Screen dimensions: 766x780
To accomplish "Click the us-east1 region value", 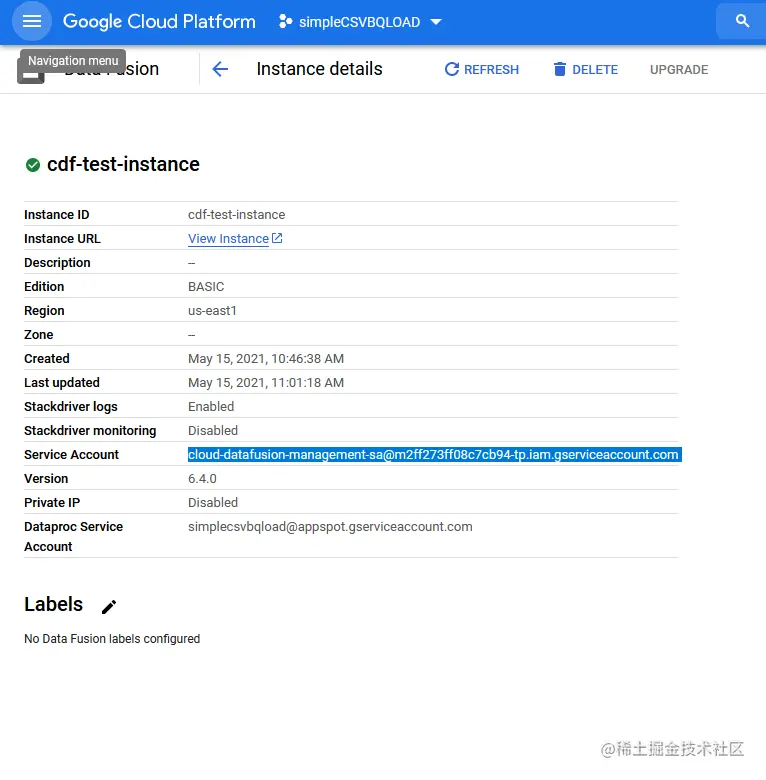I will tap(212, 311).
